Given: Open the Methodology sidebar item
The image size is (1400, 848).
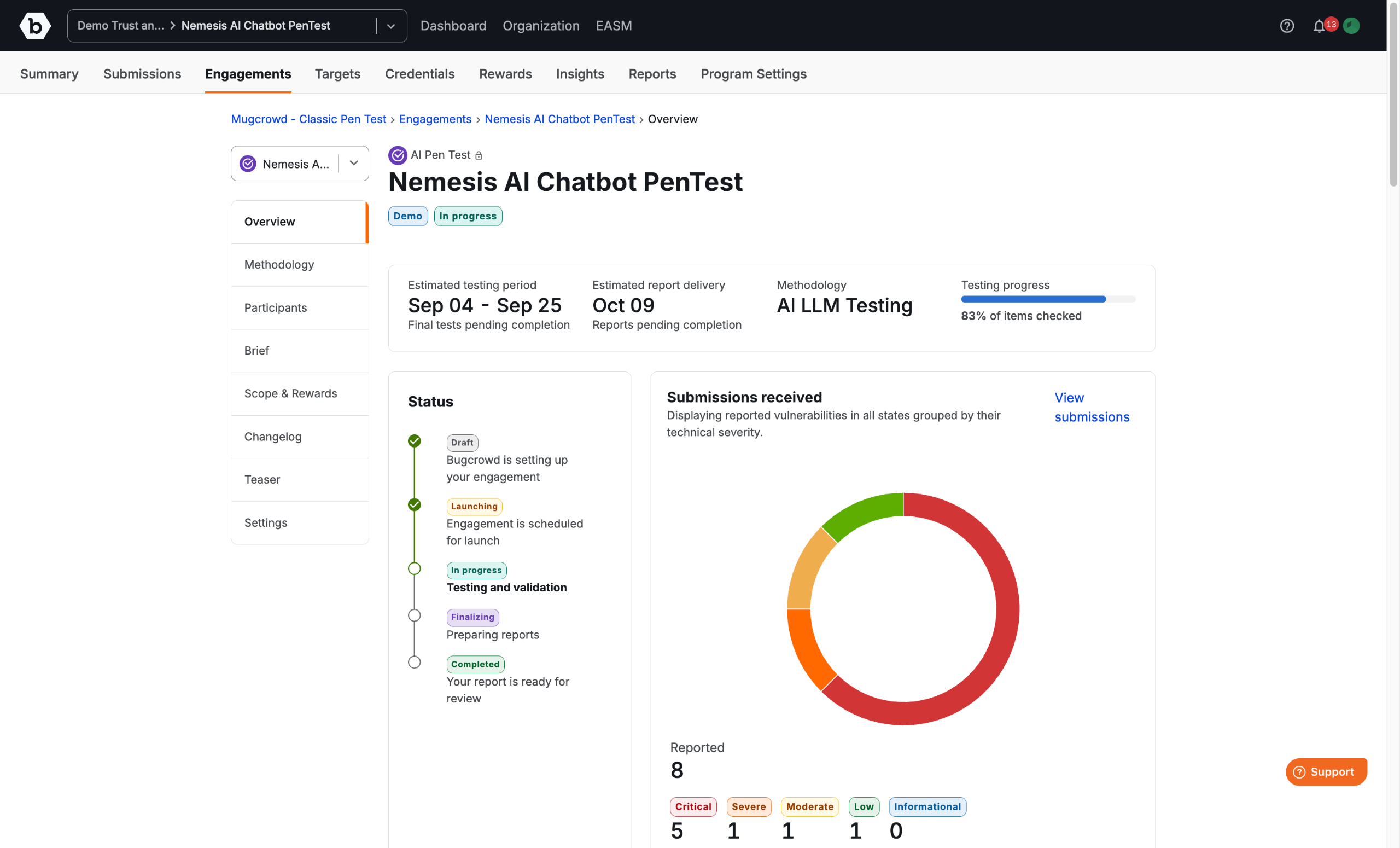Looking at the screenshot, I should (279, 264).
